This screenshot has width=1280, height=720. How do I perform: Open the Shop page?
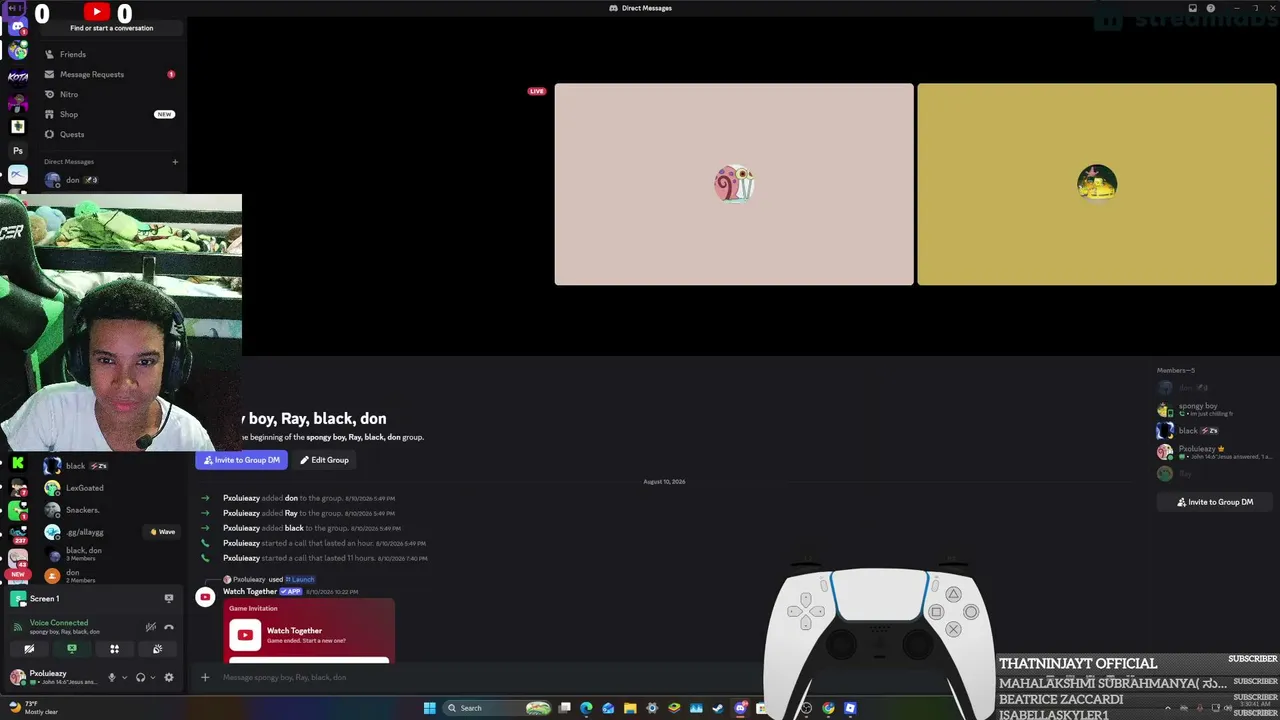click(110, 114)
